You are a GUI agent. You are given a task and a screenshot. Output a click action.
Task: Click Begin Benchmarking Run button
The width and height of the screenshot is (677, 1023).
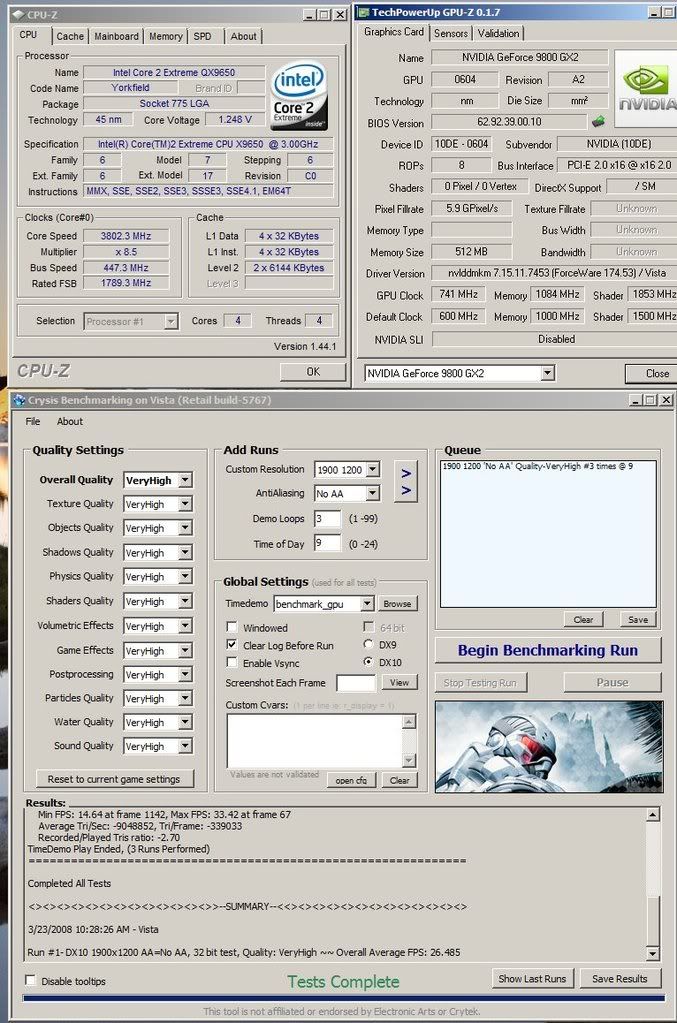tap(548, 650)
